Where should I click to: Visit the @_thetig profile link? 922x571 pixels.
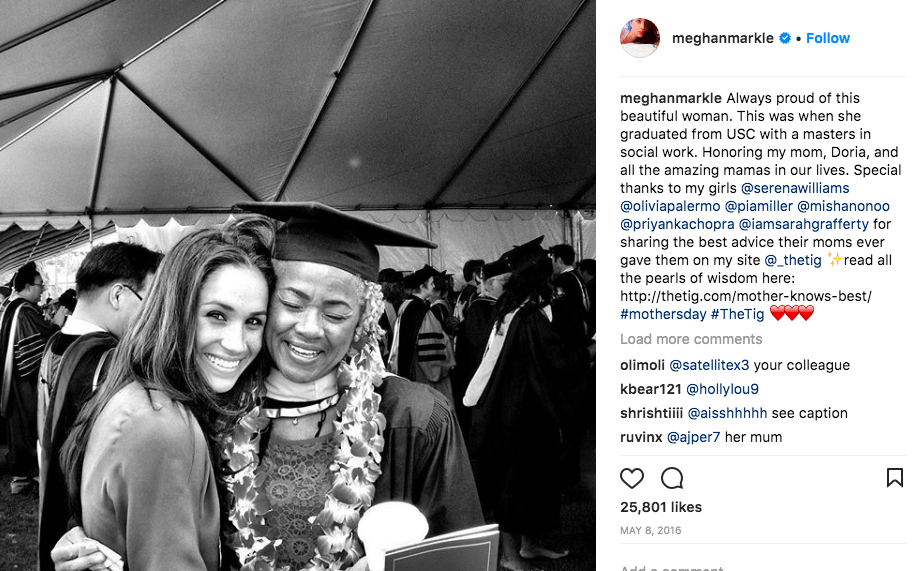(793, 260)
